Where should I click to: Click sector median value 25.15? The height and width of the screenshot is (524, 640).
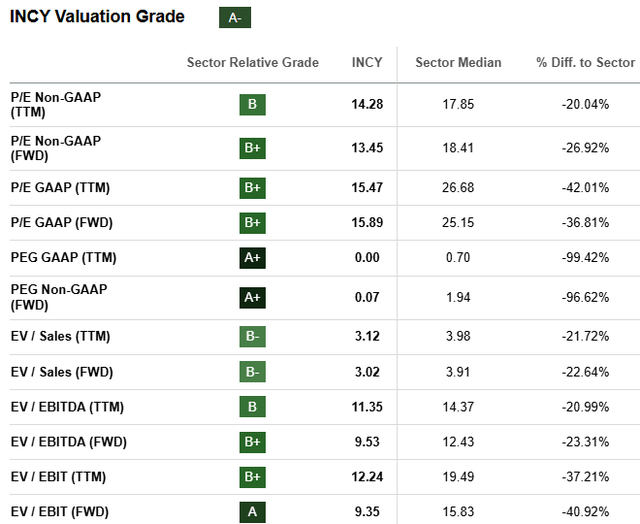(458, 223)
